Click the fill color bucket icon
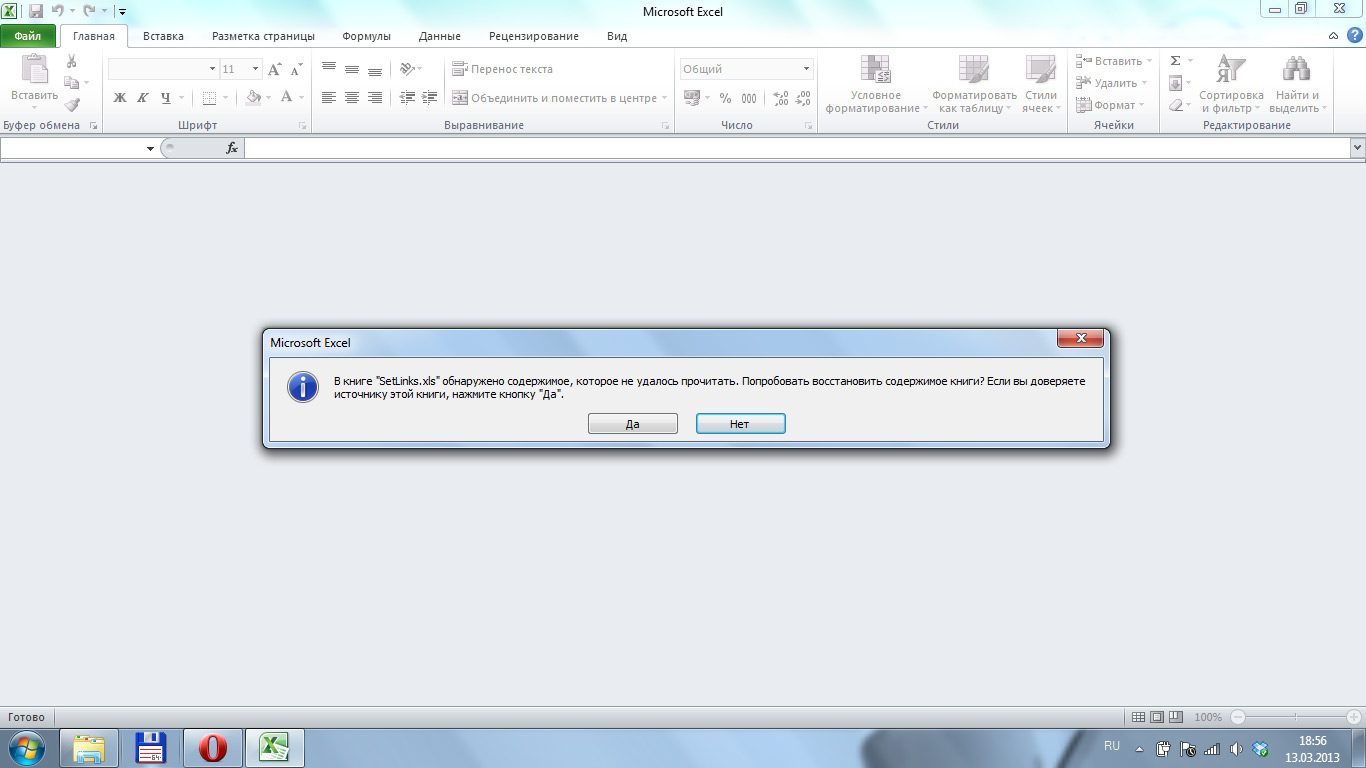 (253, 98)
